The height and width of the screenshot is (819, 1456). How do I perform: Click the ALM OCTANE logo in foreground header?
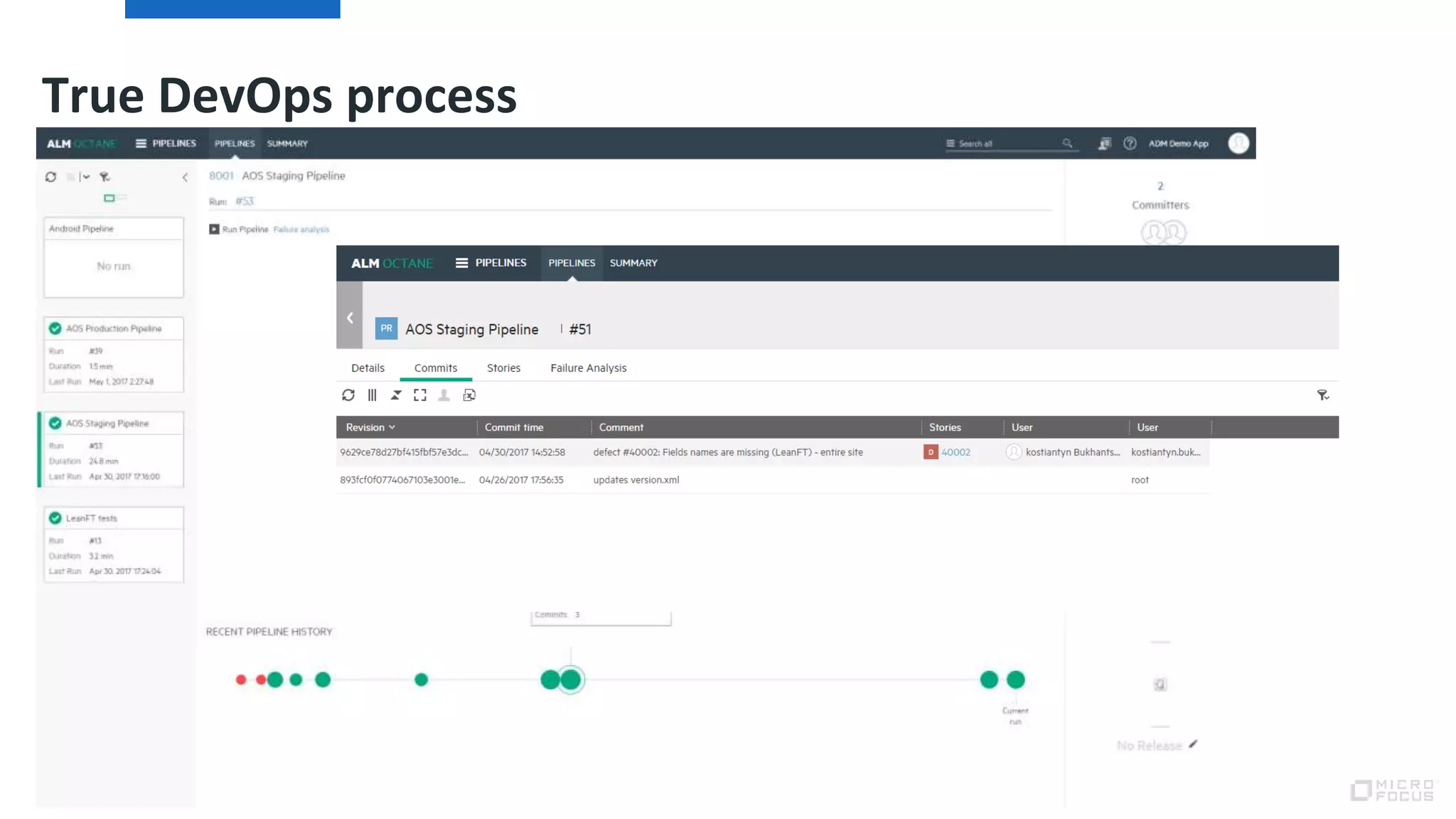point(392,263)
